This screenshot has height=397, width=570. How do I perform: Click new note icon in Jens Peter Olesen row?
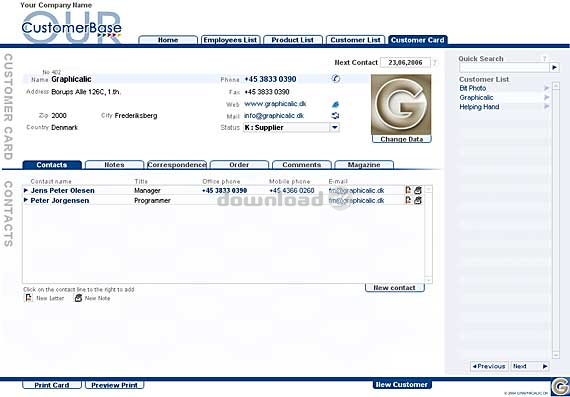(x=418, y=190)
